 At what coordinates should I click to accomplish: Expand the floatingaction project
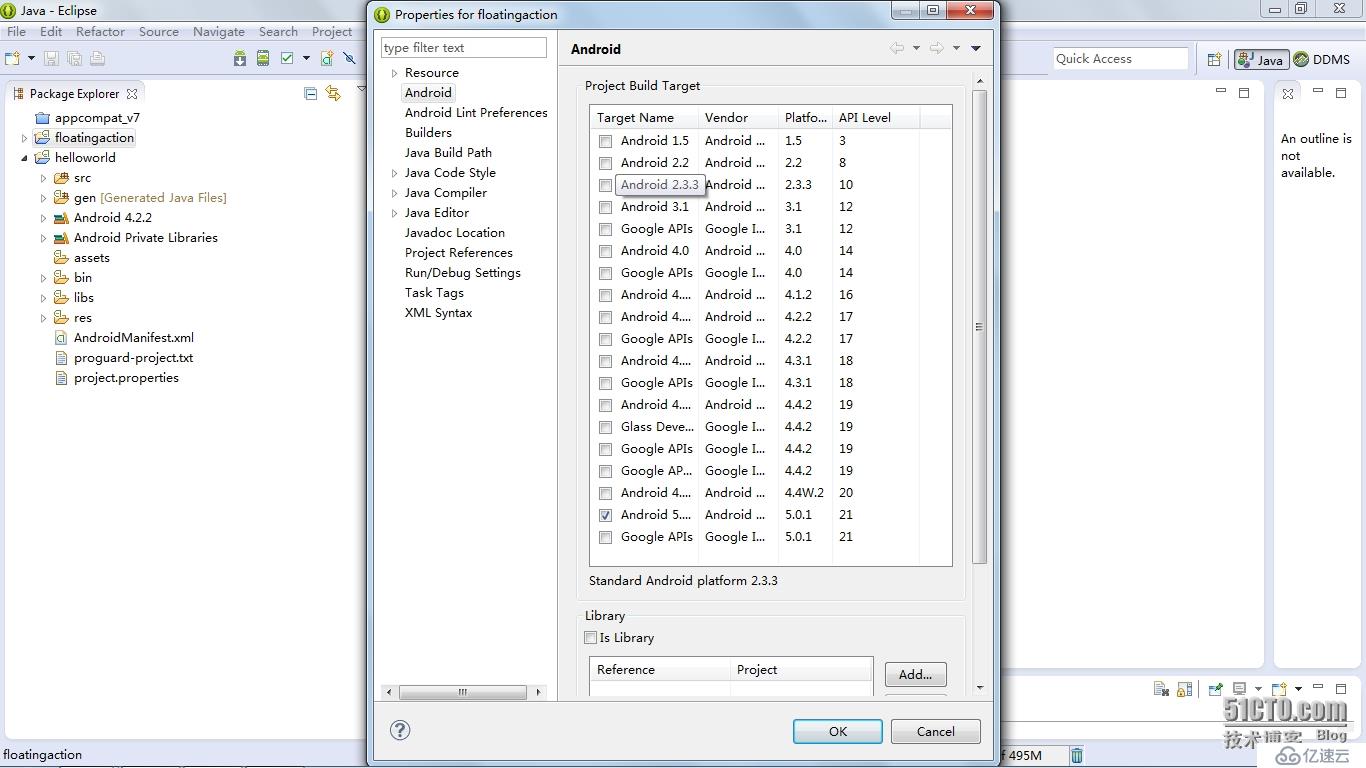pyautogui.click(x=25, y=138)
